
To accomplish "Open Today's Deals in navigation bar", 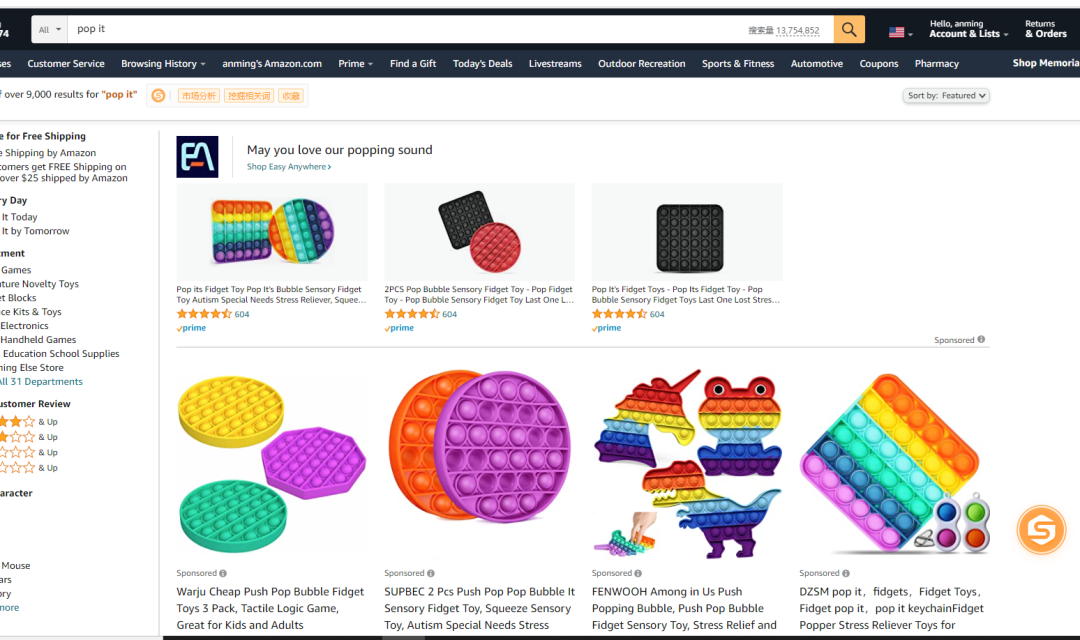I will coord(482,63).
